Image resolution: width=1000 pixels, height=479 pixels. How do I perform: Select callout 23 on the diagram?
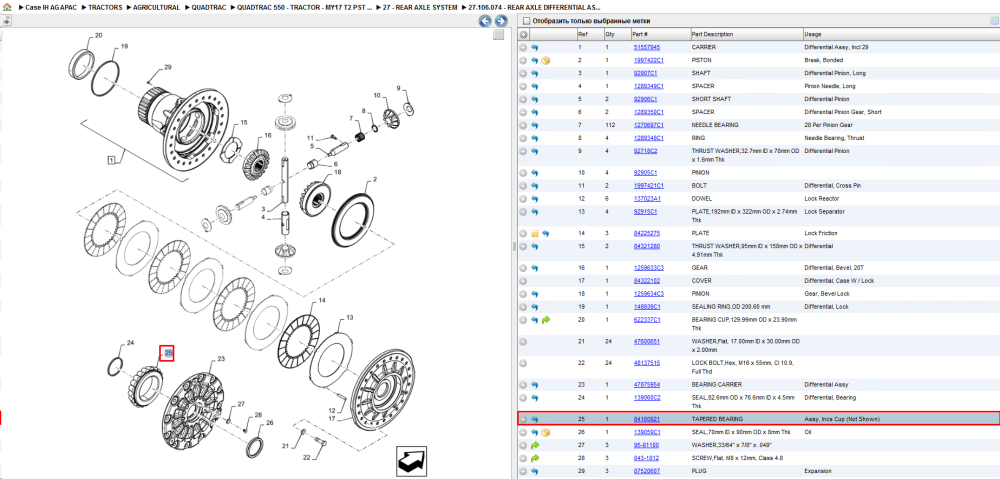221,359
